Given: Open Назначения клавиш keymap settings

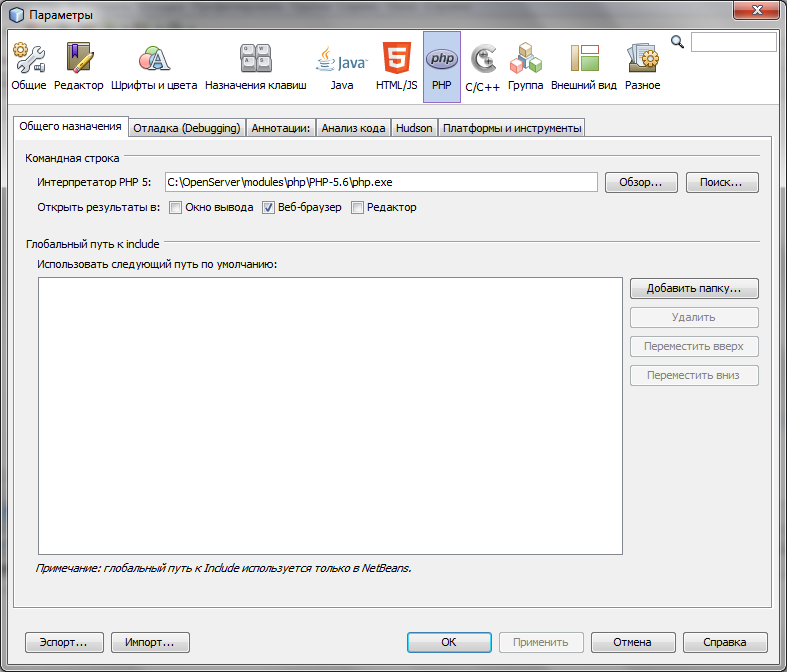Looking at the screenshot, I should (256, 66).
